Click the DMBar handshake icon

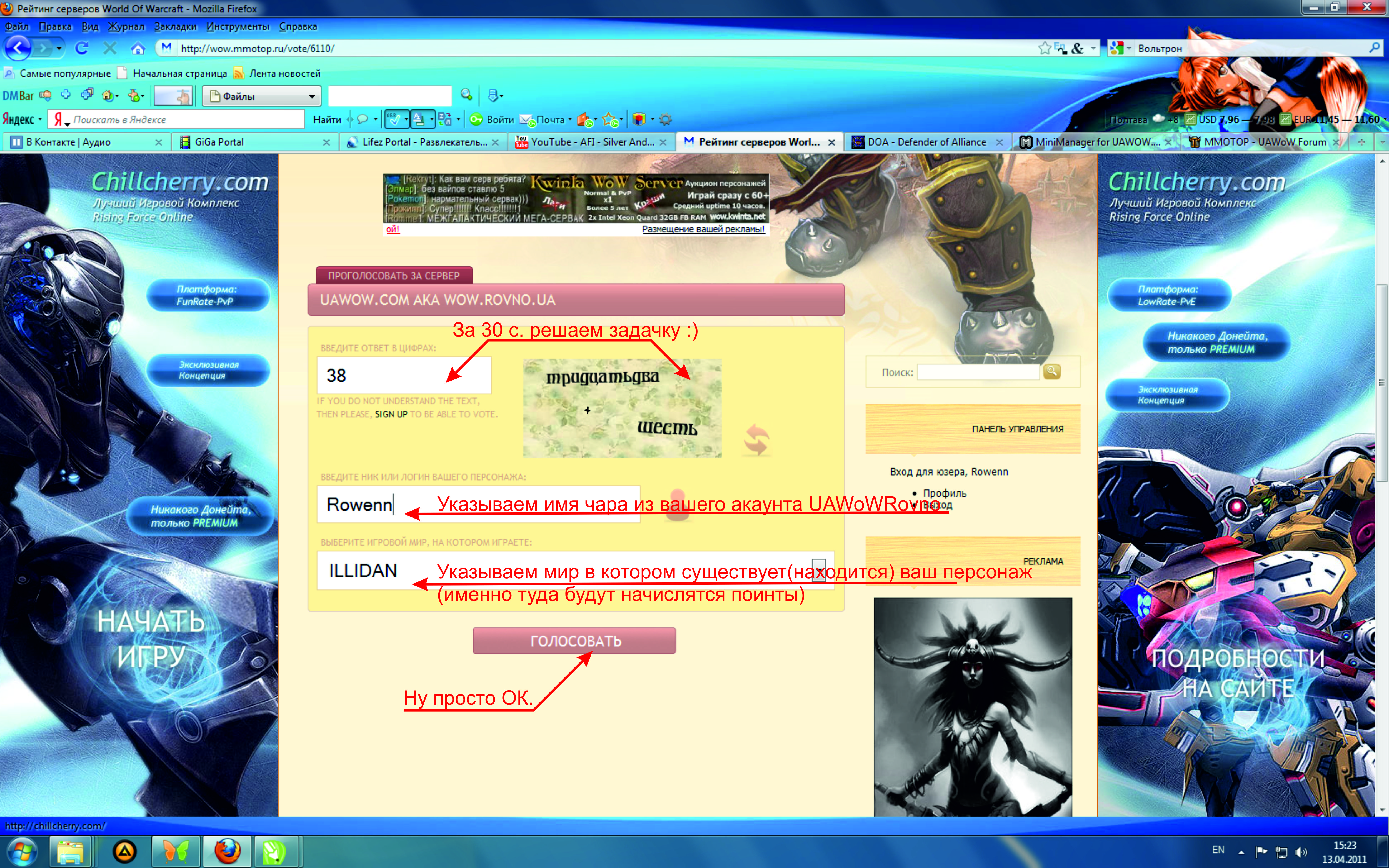point(45,95)
